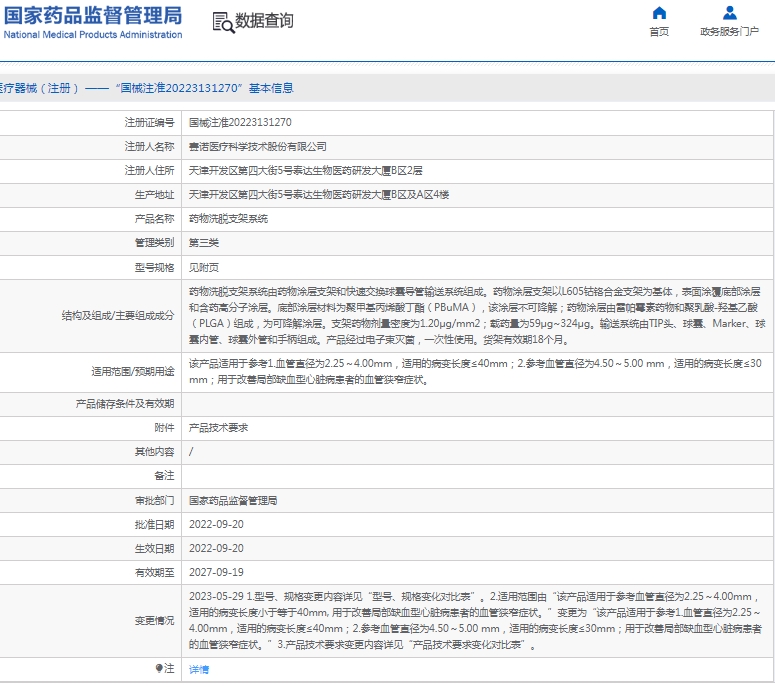Select registration number 国械注准20223131270 value
The height and width of the screenshot is (687, 775).
pyautogui.click(x=240, y=123)
